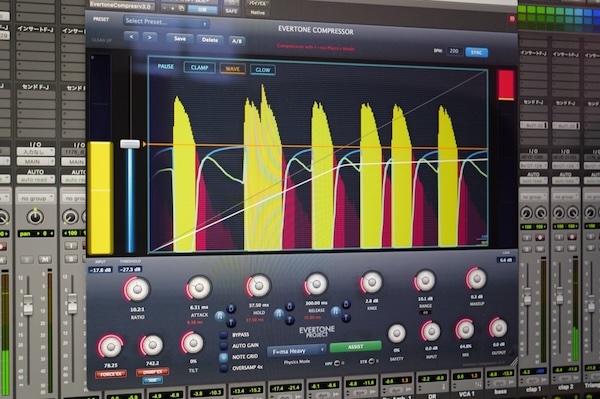This screenshot has height=399, width=600.
Task: Click the Native label in plugin header
Action: pyautogui.click(x=258, y=13)
